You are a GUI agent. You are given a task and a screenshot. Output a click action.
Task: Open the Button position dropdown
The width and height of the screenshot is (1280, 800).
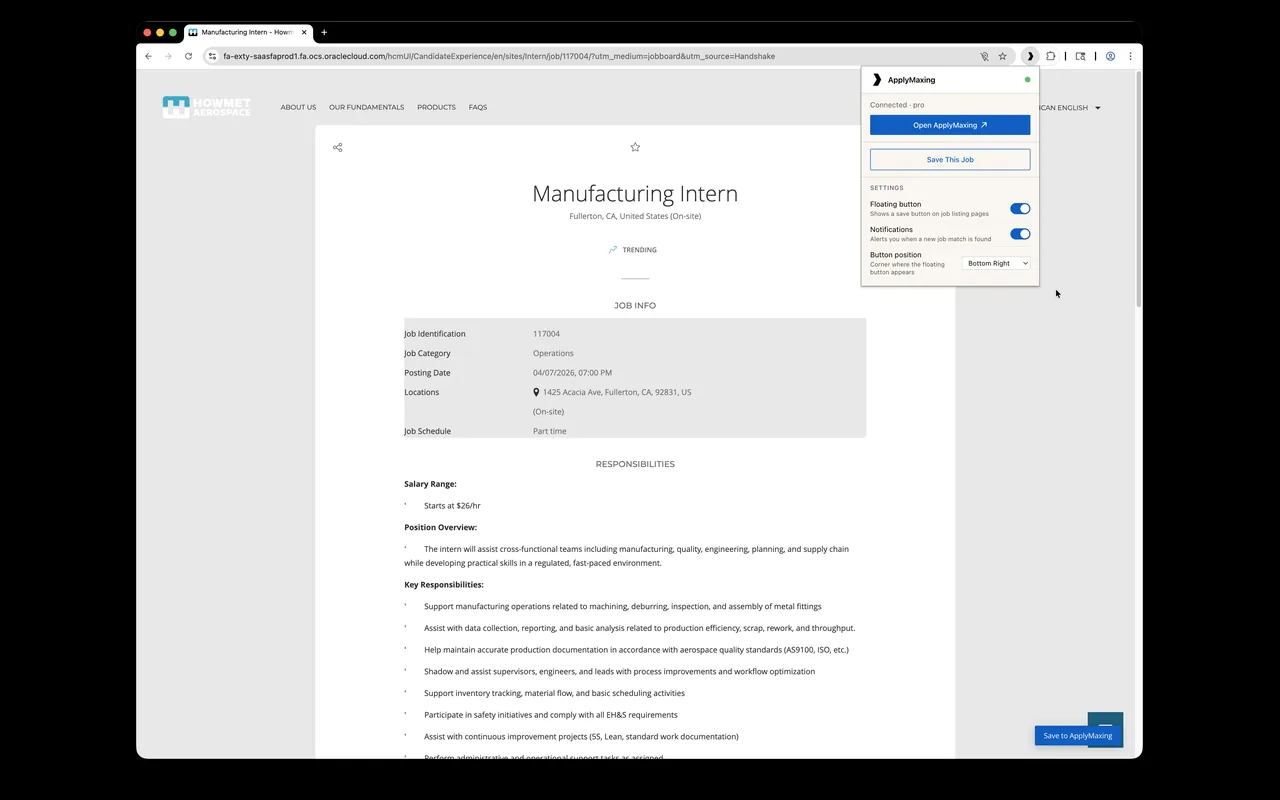[x=996, y=263]
